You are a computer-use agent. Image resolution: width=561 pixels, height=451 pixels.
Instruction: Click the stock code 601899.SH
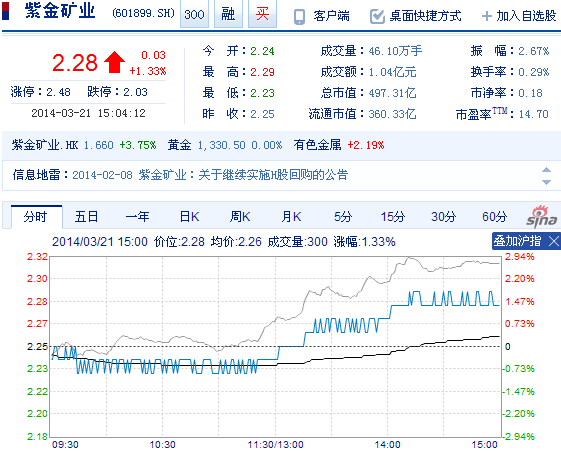(x=143, y=14)
